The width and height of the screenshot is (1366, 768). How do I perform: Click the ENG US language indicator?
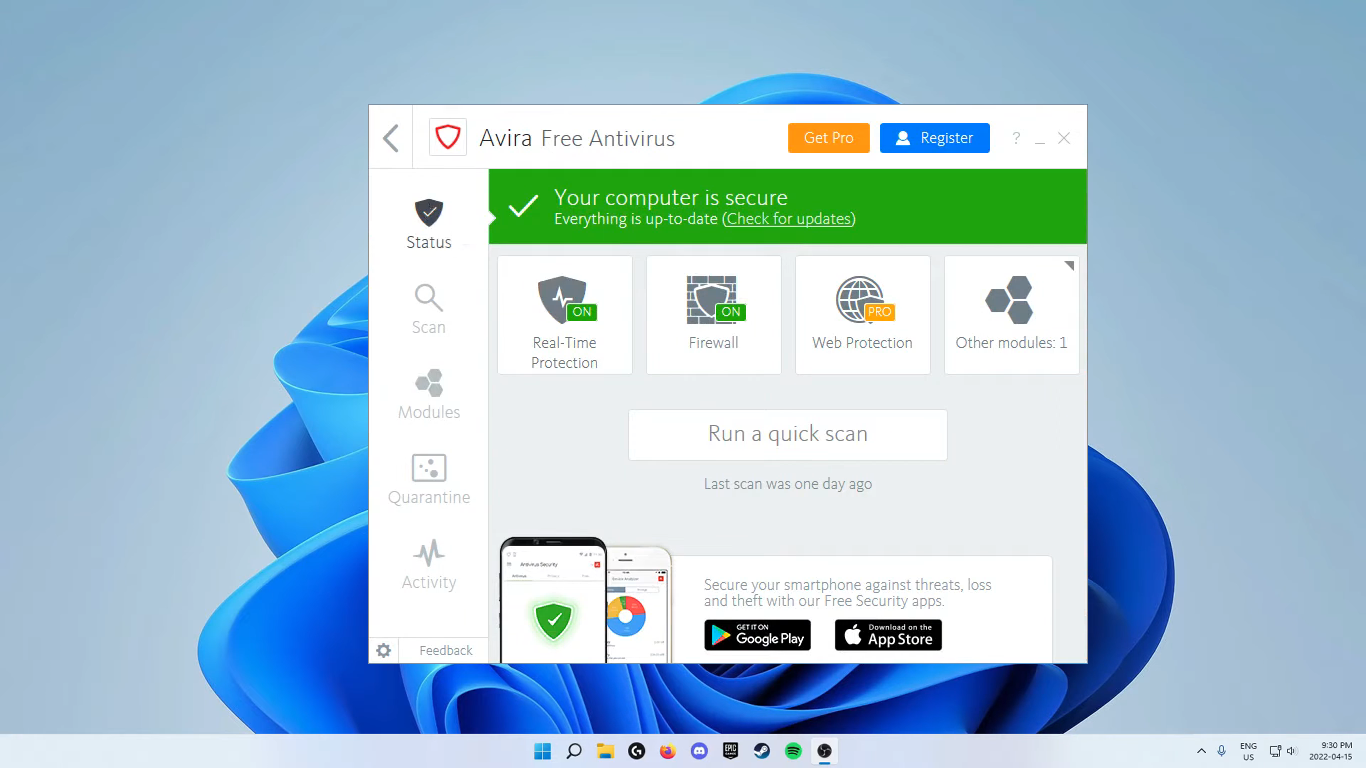(1248, 752)
